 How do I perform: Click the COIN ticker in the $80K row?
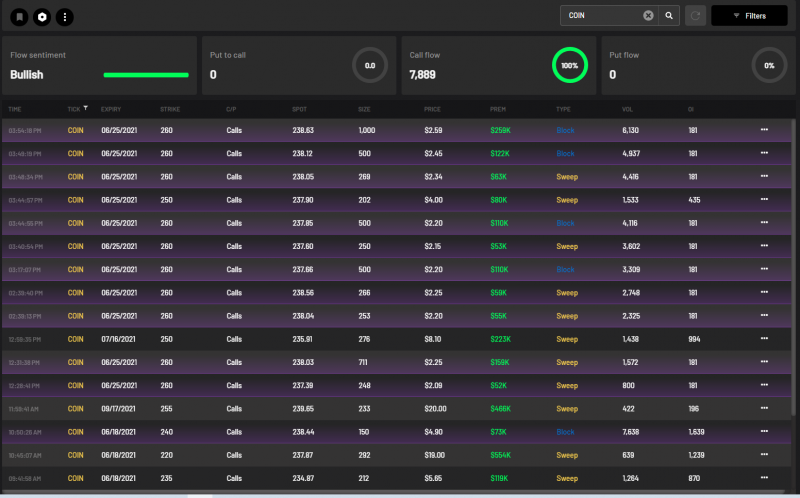76,200
